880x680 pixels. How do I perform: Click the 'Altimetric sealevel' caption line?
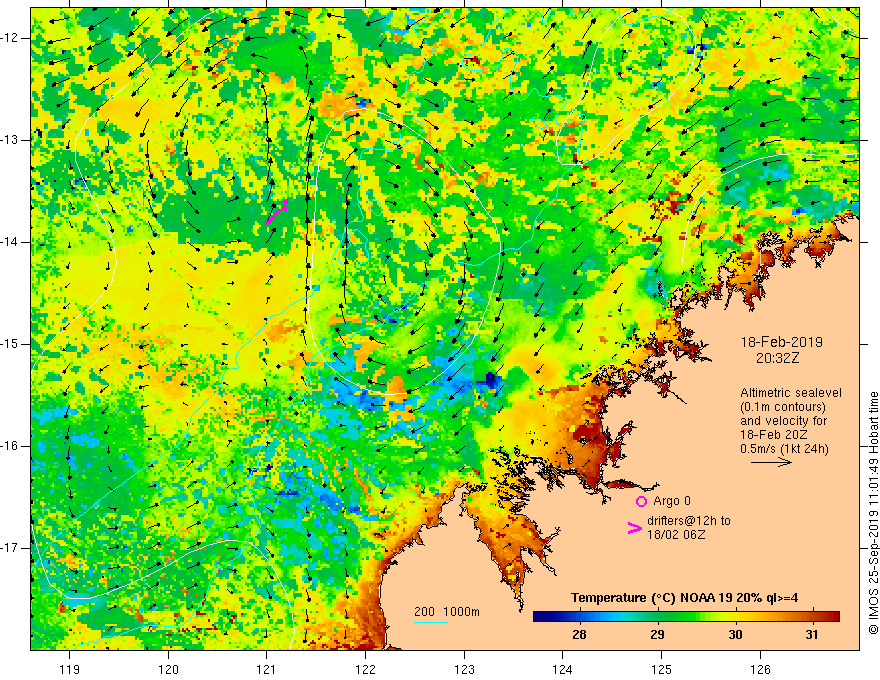[791, 393]
